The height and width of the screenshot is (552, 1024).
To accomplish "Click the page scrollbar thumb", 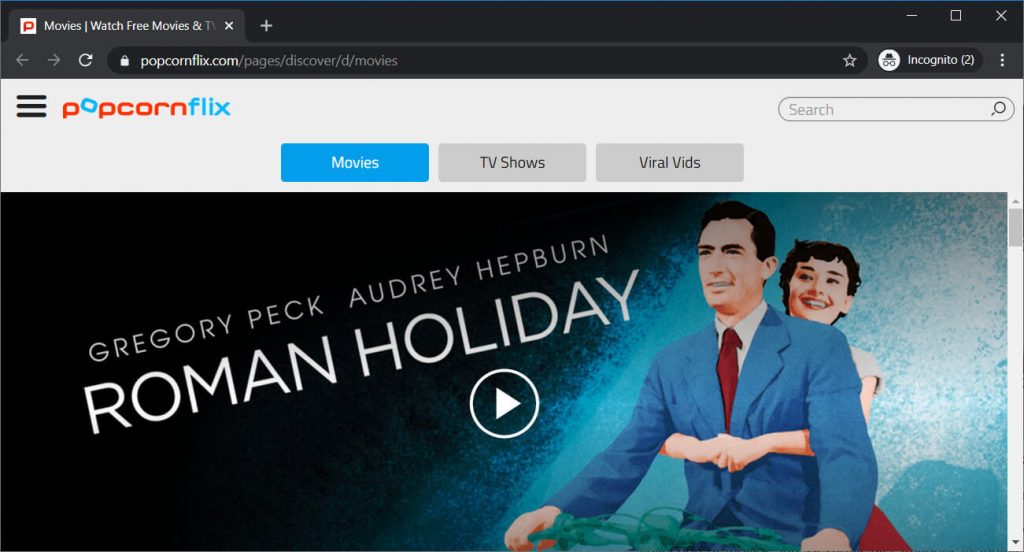I will pyautogui.click(x=1016, y=227).
